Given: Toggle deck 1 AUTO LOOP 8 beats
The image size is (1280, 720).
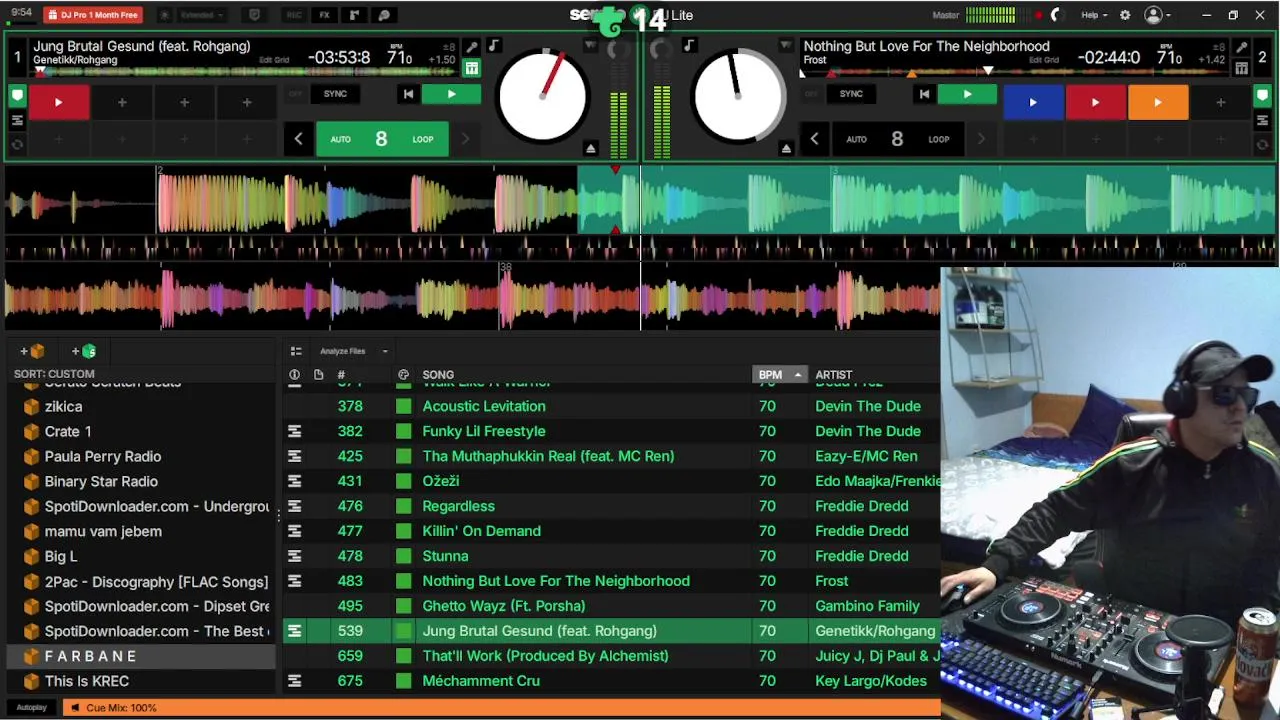Looking at the screenshot, I should pos(382,139).
